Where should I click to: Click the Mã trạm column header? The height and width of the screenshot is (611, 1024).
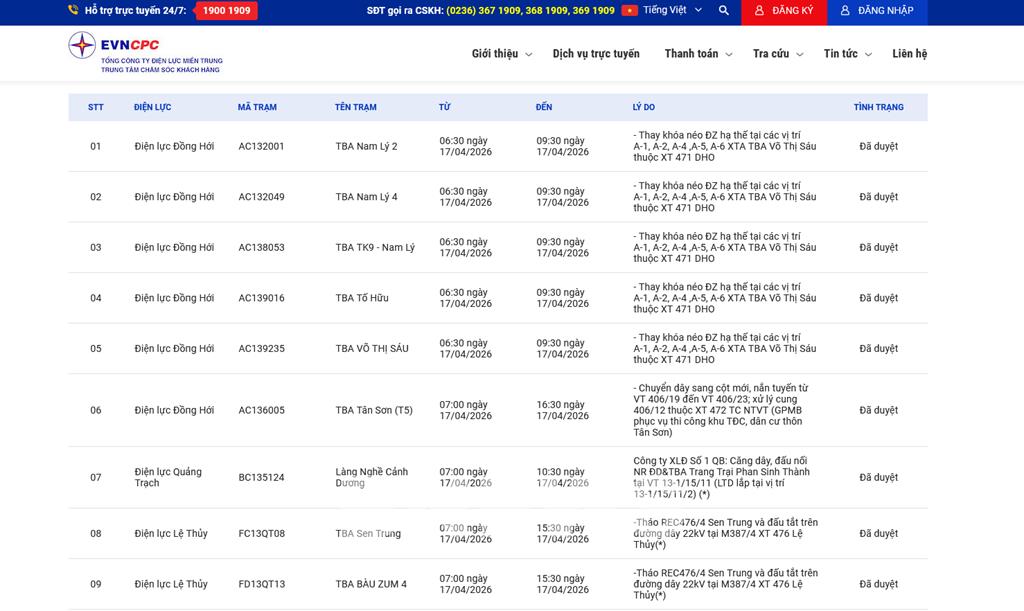click(x=257, y=107)
